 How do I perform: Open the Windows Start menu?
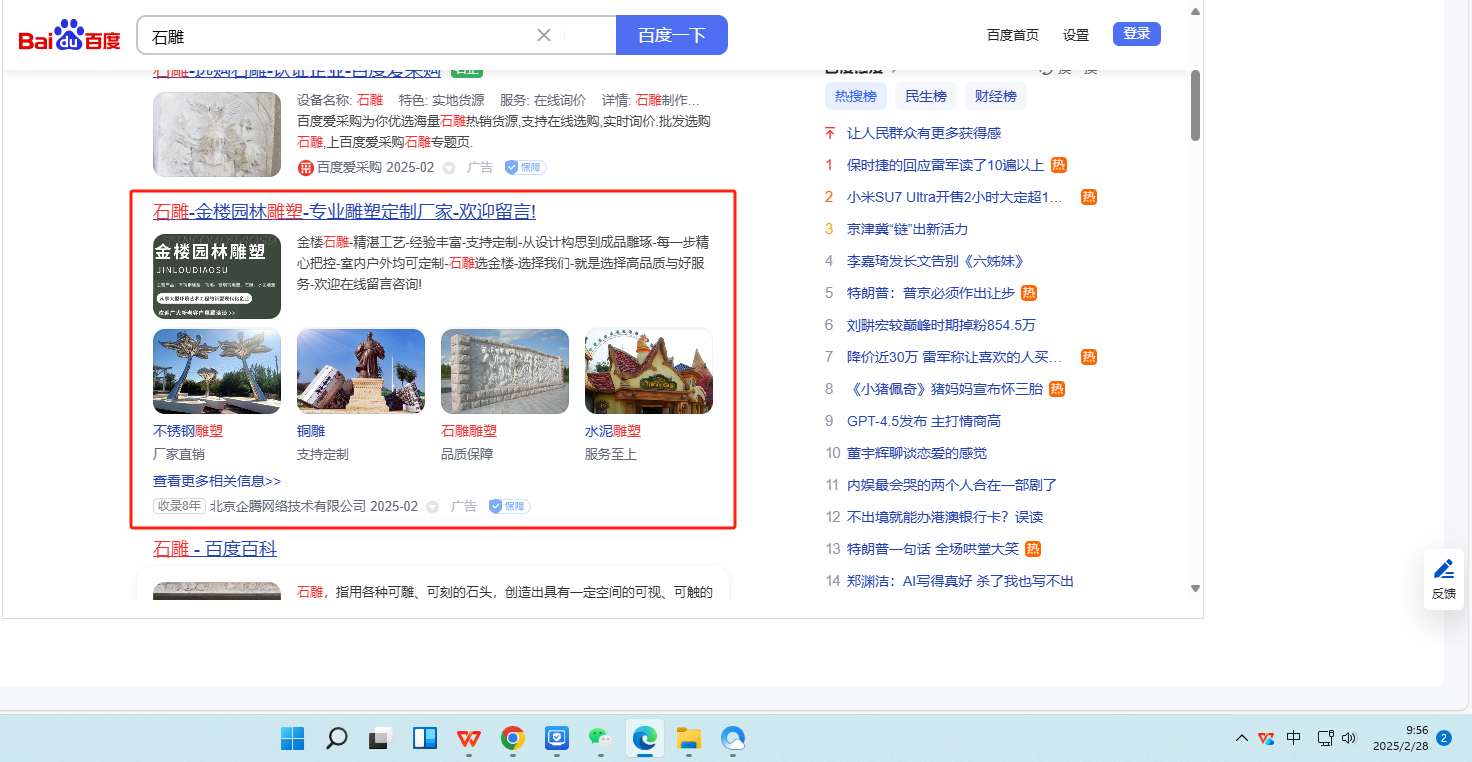pos(293,739)
